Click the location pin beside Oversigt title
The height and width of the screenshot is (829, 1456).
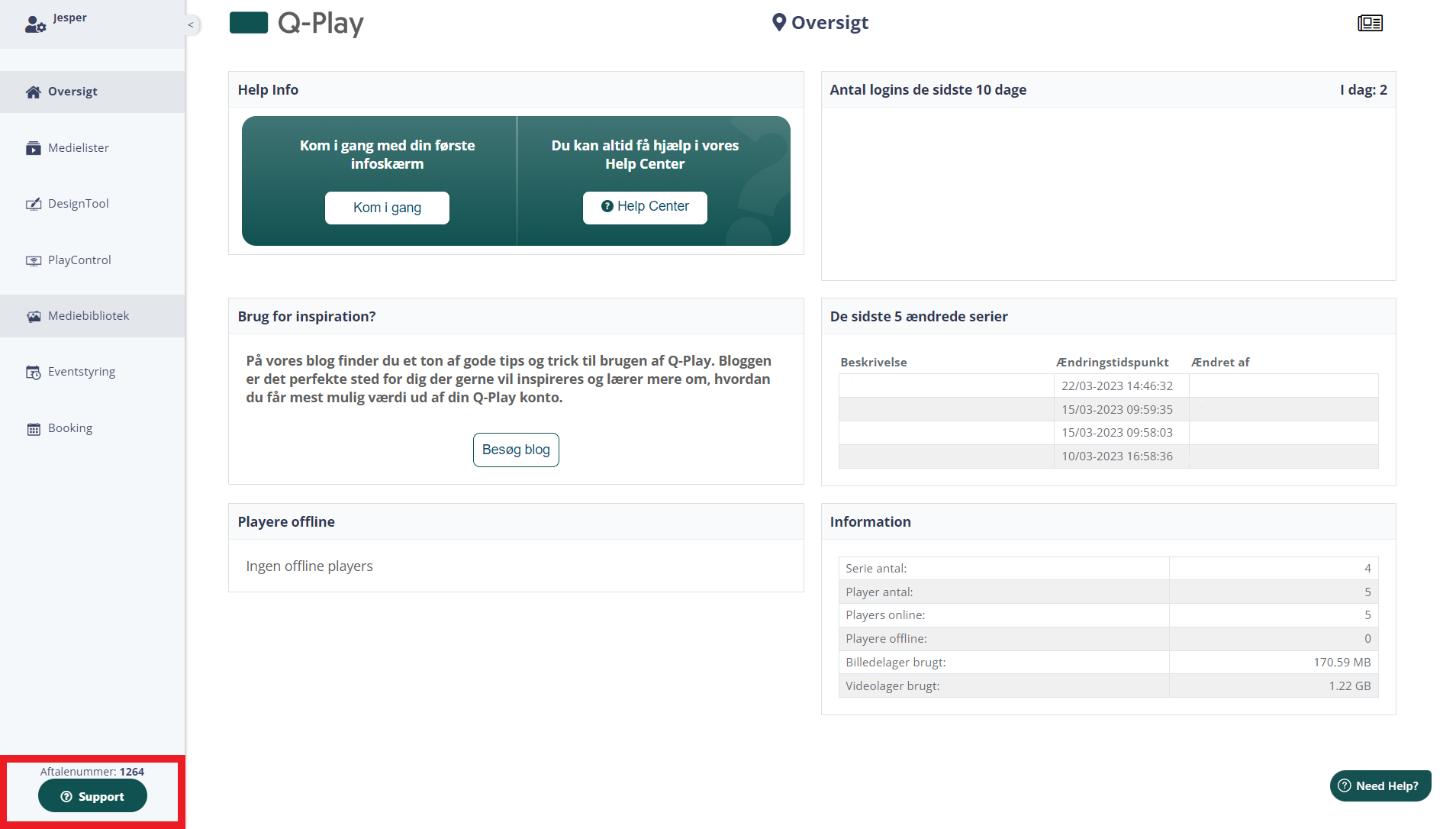(x=778, y=22)
